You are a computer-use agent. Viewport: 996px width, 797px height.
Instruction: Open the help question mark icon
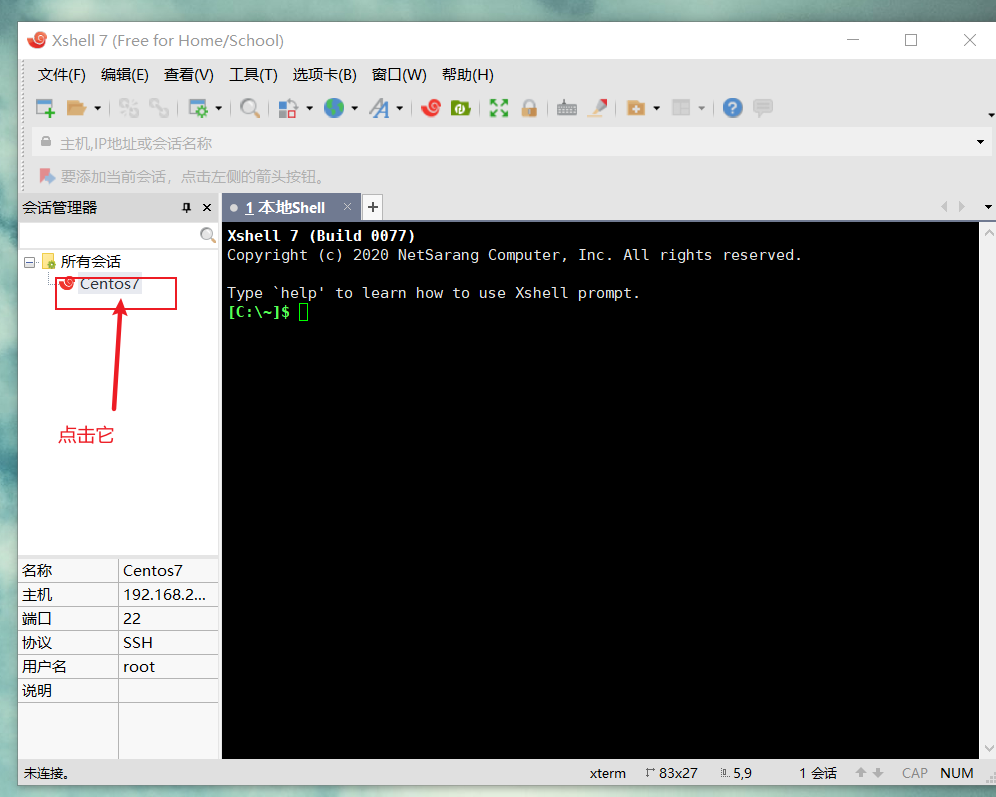point(732,108)
